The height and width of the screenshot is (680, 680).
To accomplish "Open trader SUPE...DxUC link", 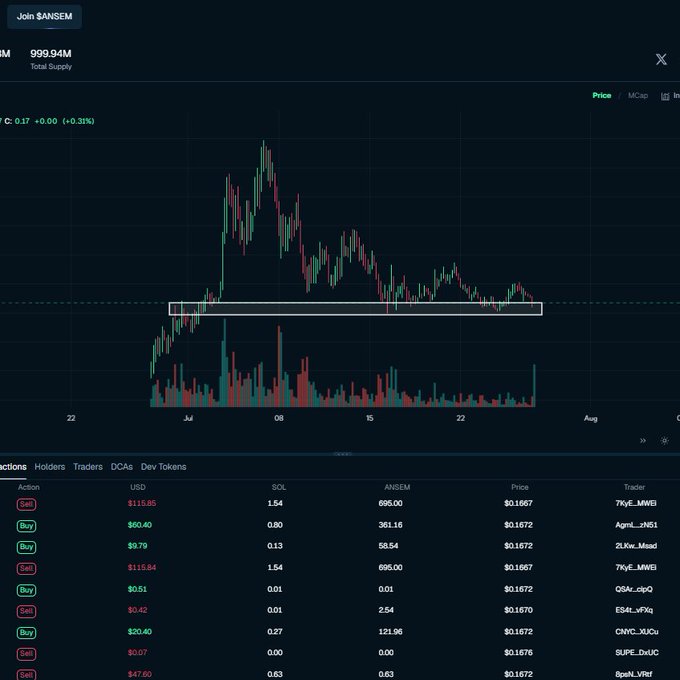I will [637, 652].
